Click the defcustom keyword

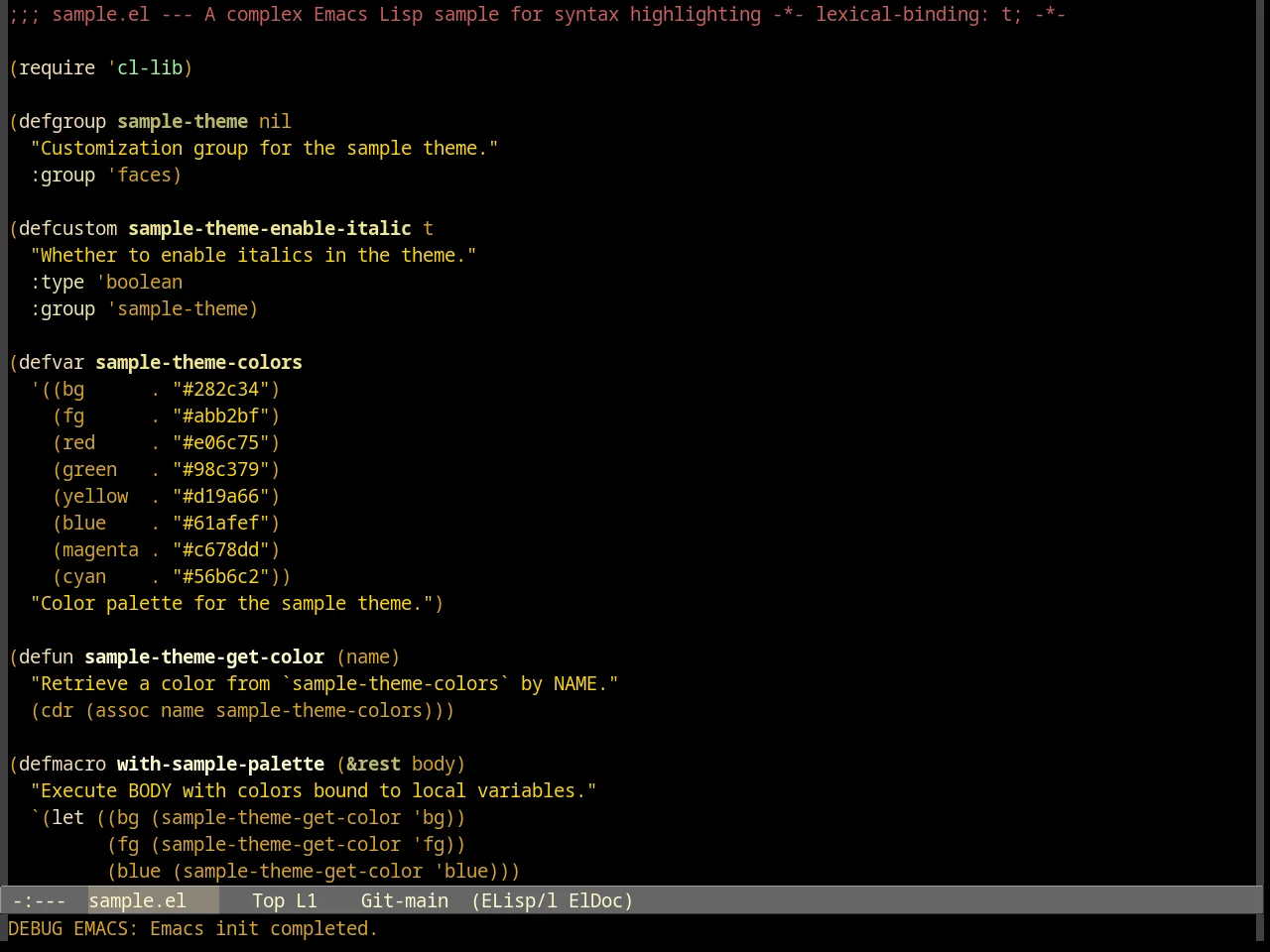(67, 228)
